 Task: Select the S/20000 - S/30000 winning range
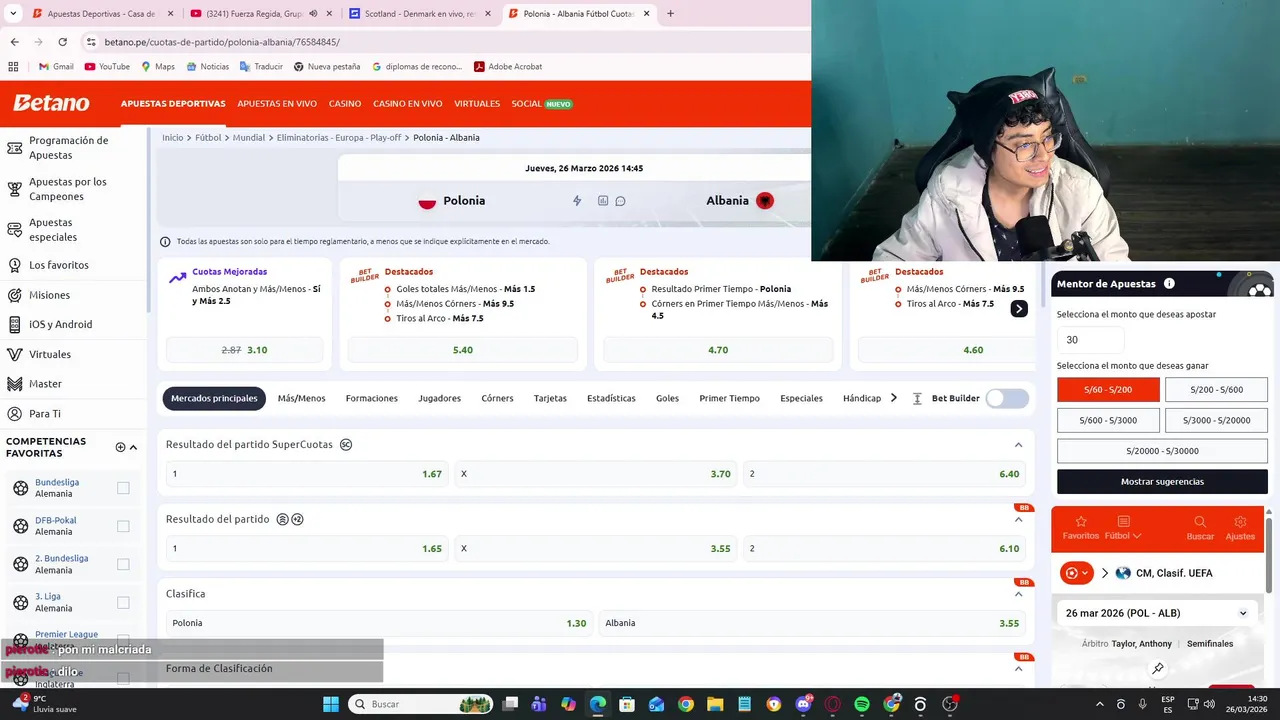[x=1162, y=451]
